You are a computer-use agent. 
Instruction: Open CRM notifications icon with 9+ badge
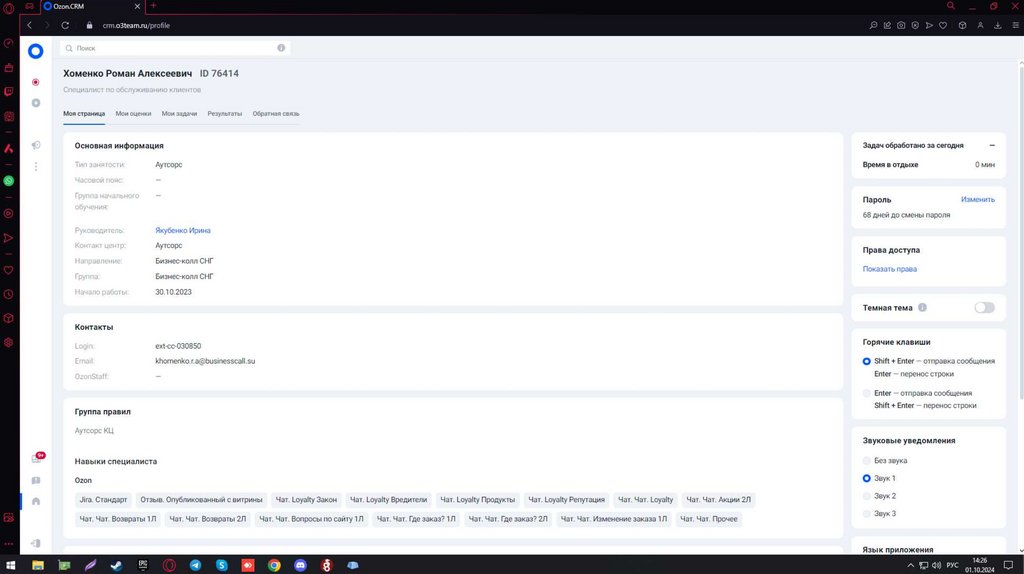(x=37, y=458)
